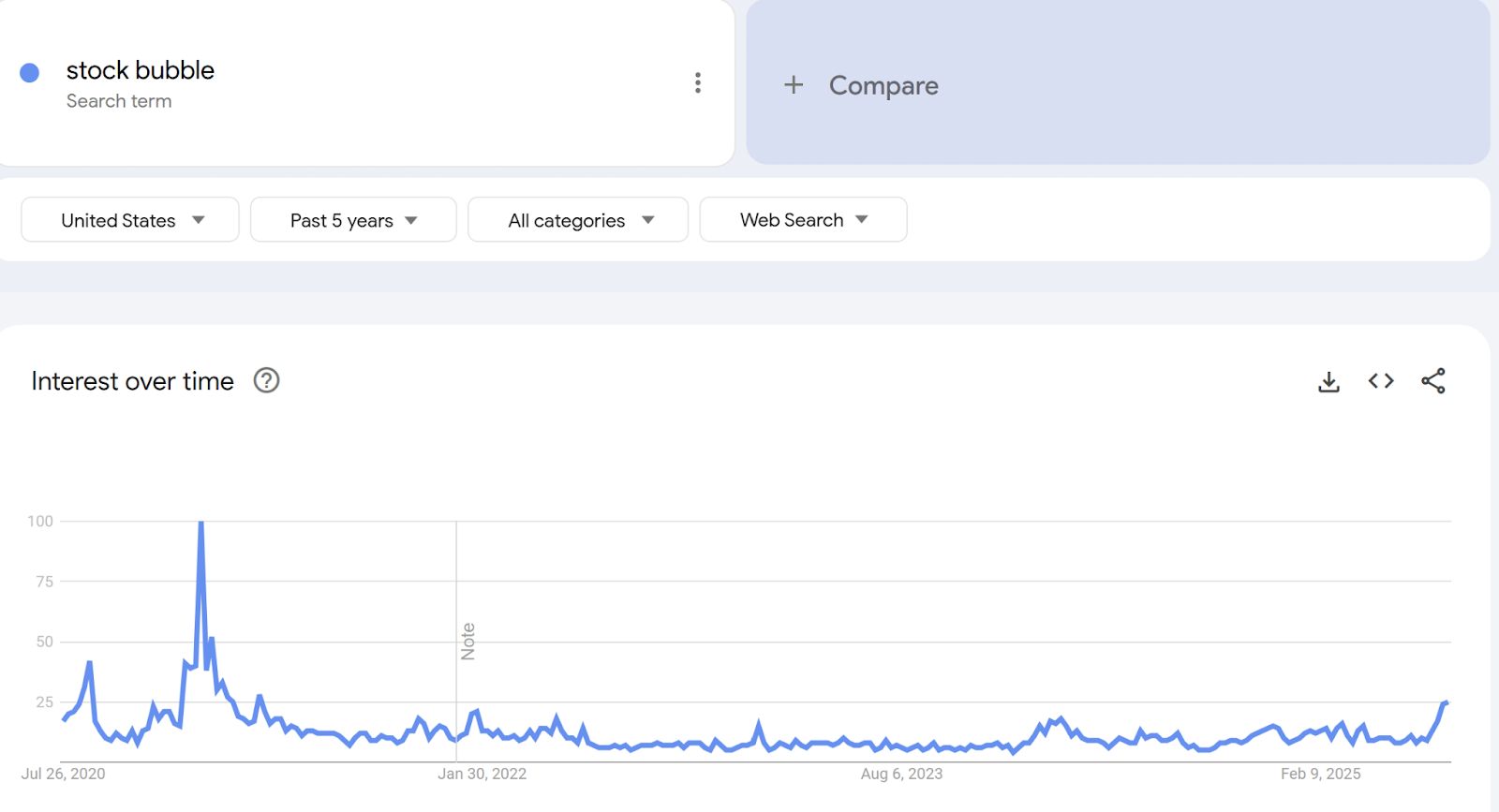Edit the stock bubble search term
The height and width of the screenshot is (812, 1499).
click(141, 70)
